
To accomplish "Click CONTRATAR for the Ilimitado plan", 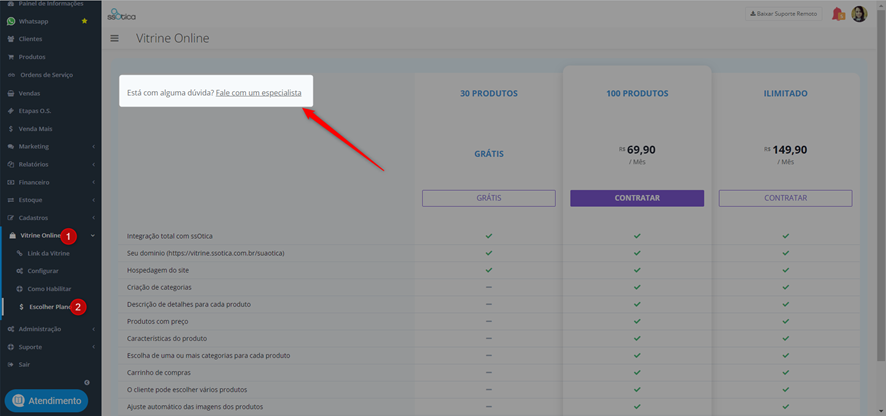I will click(x=785, y=198).
